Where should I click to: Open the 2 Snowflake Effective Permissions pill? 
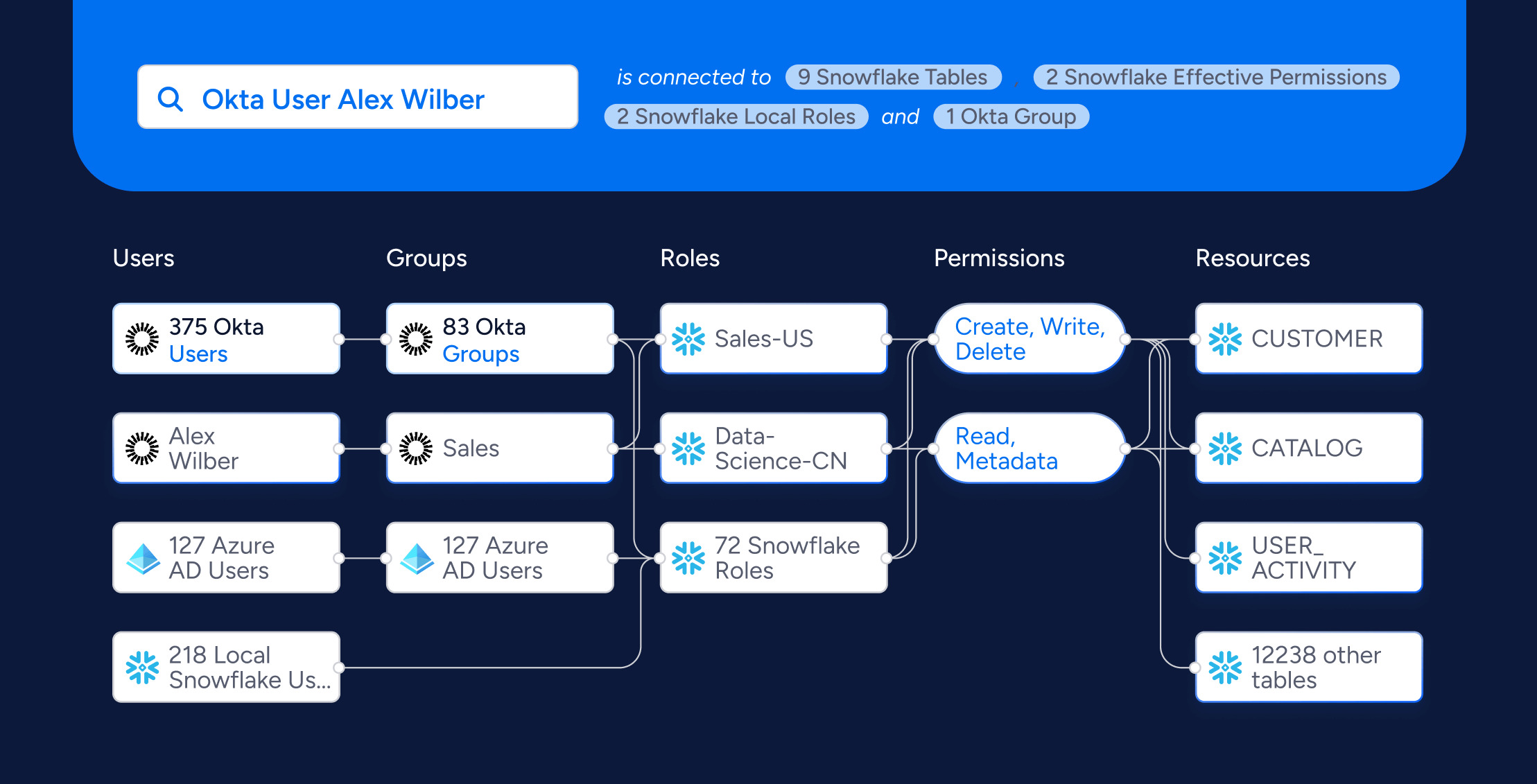tap(1216, 77)
